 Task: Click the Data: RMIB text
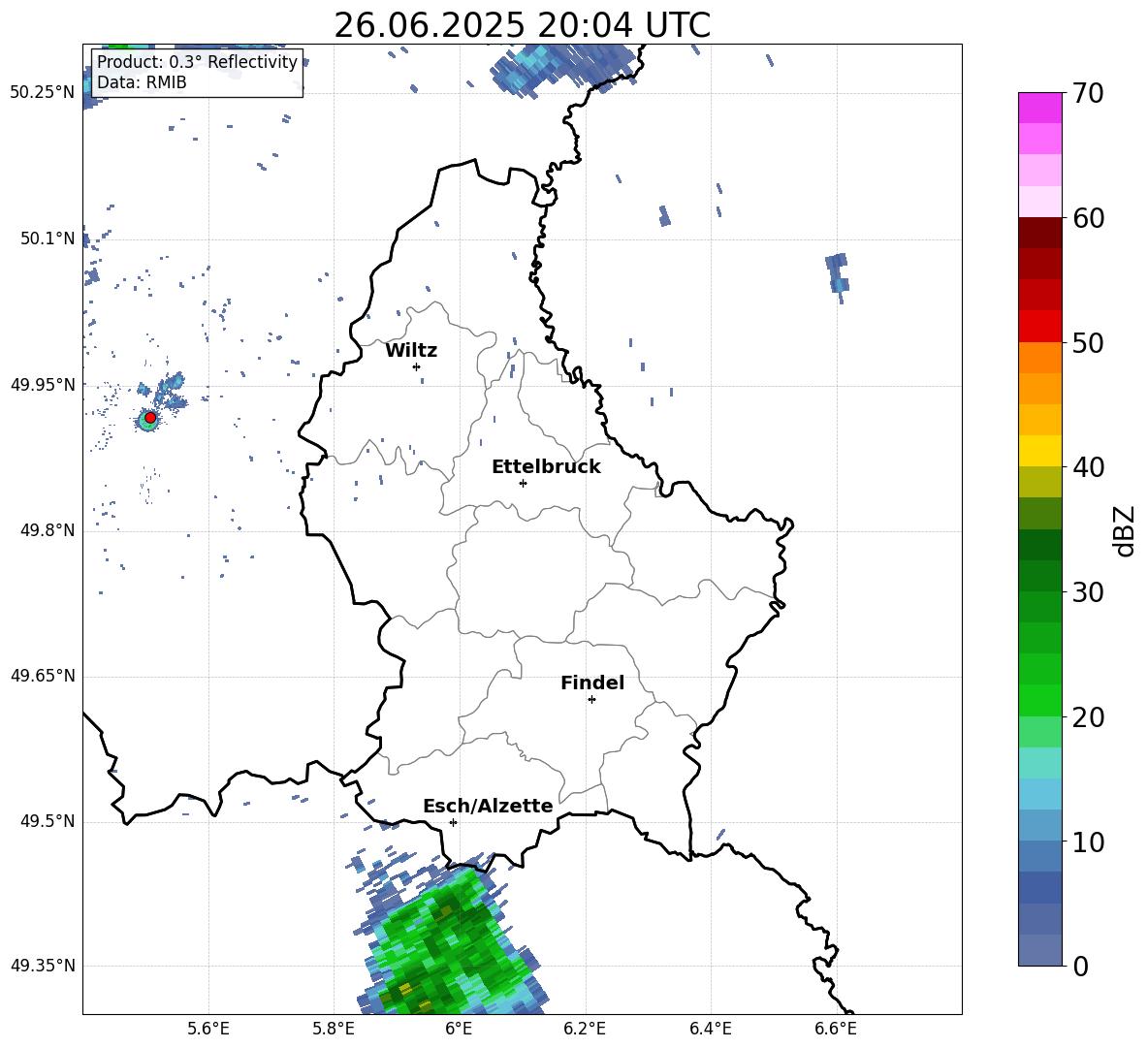tap(142, 82)
